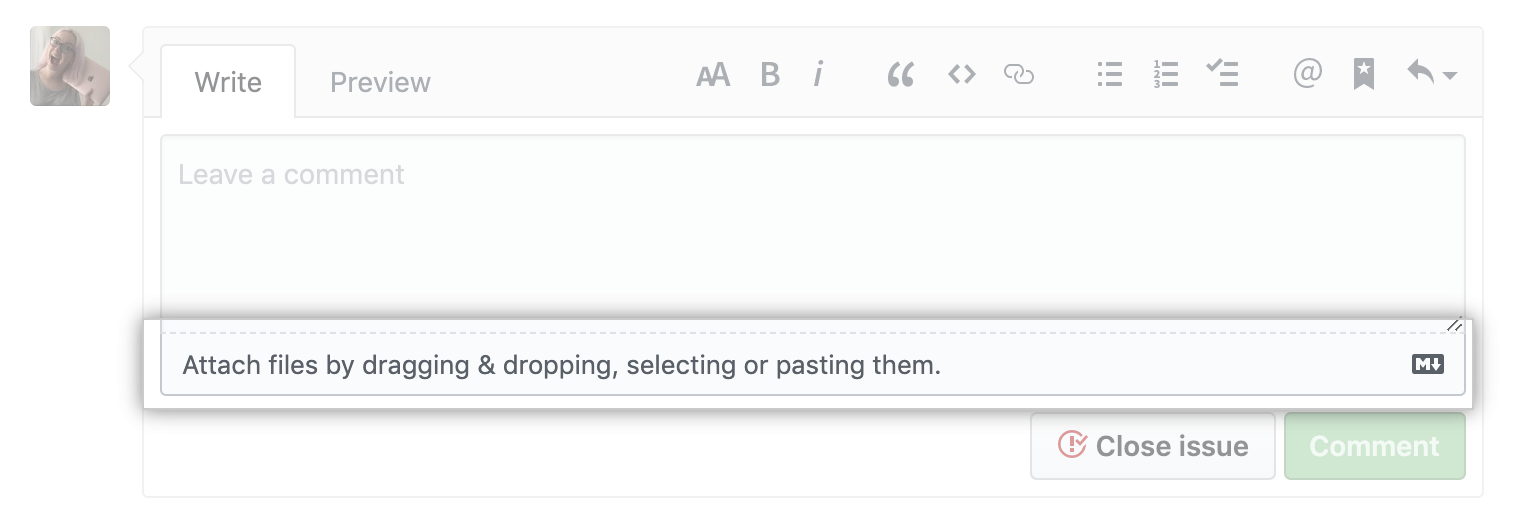Open the saved replies dropdown
This screenshot has width=1516, height=516.
click(1431, 74)
